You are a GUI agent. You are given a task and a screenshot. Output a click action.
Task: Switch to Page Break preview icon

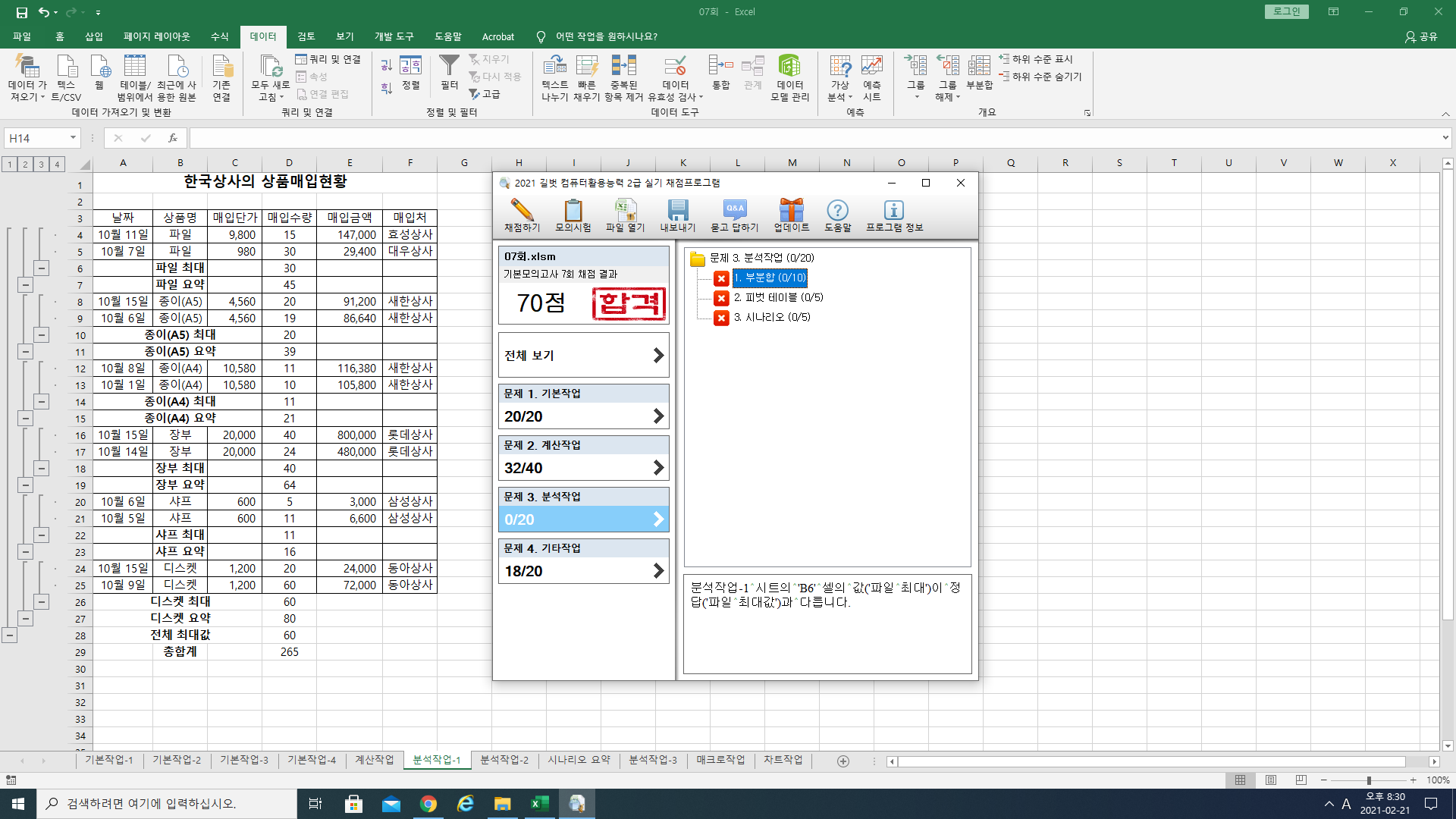1301,780
